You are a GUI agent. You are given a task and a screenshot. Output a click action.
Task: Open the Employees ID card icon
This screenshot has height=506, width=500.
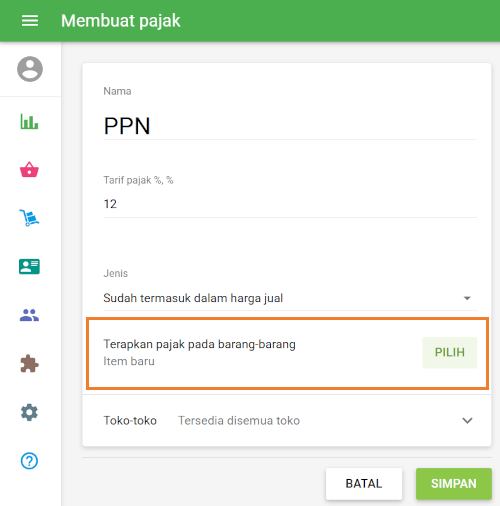pyautogui.click(x=29, y=266)
